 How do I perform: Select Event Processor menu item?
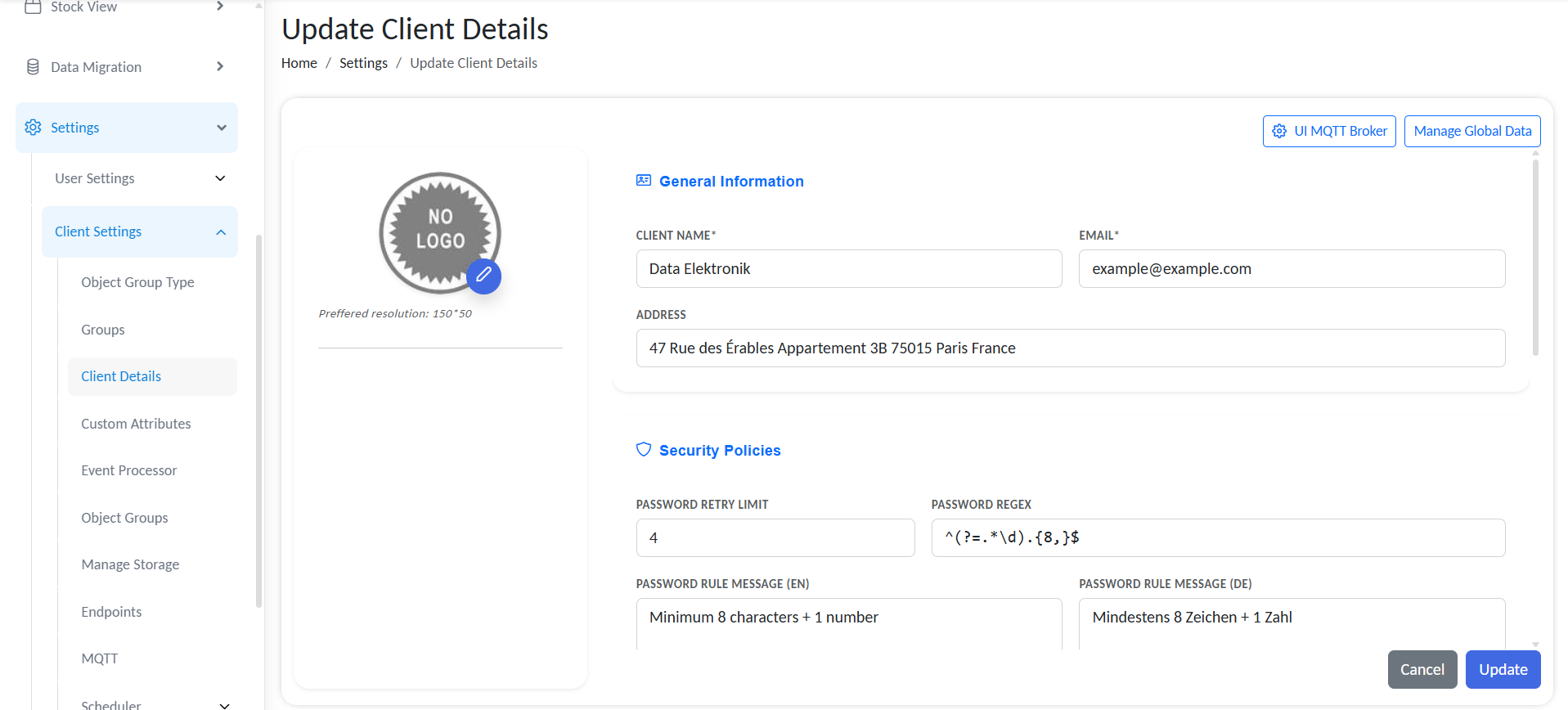coord(128,470)
